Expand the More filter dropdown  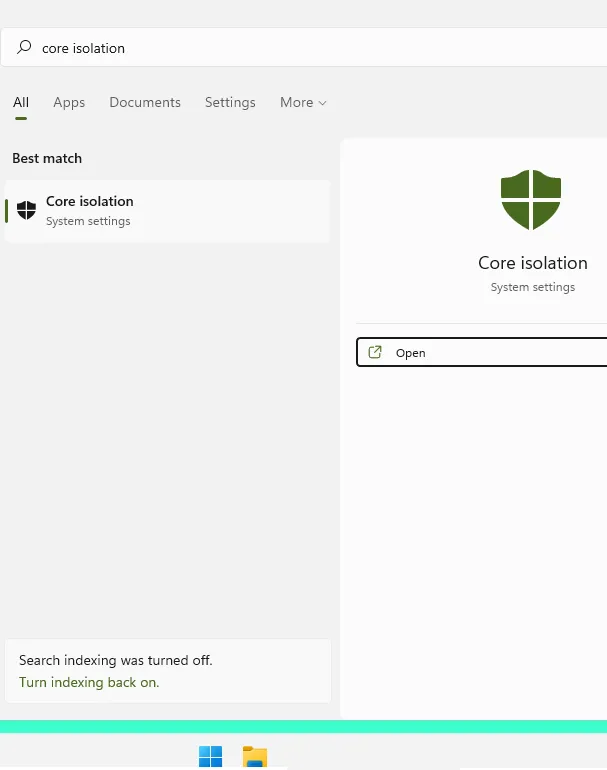302,102
